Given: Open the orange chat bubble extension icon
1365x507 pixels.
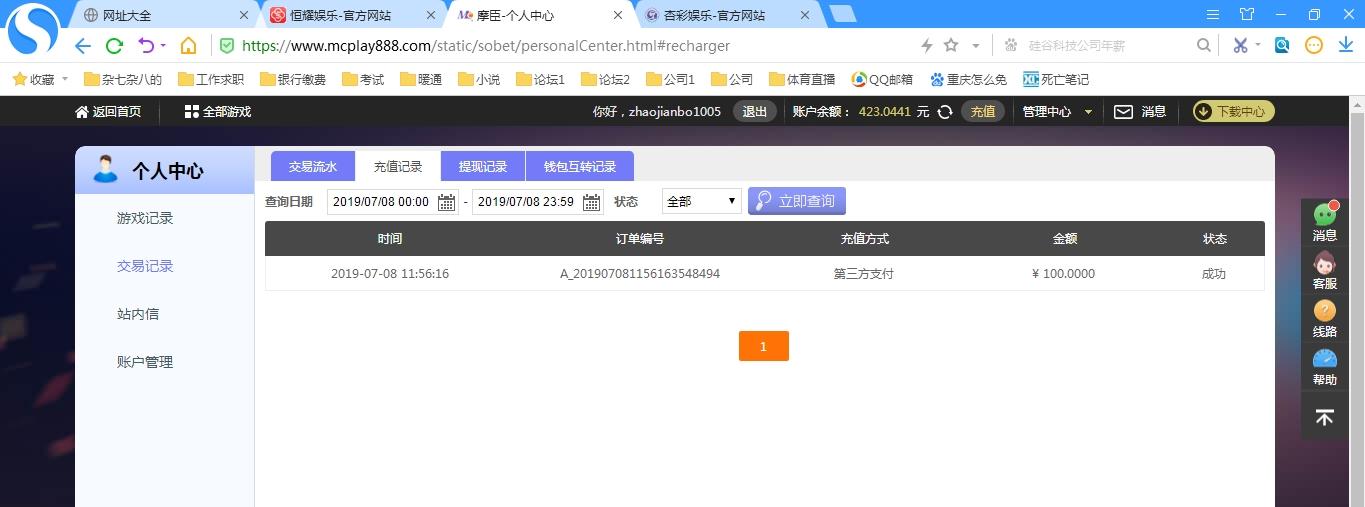Looking at the screenshot, I should [1314, 45].
